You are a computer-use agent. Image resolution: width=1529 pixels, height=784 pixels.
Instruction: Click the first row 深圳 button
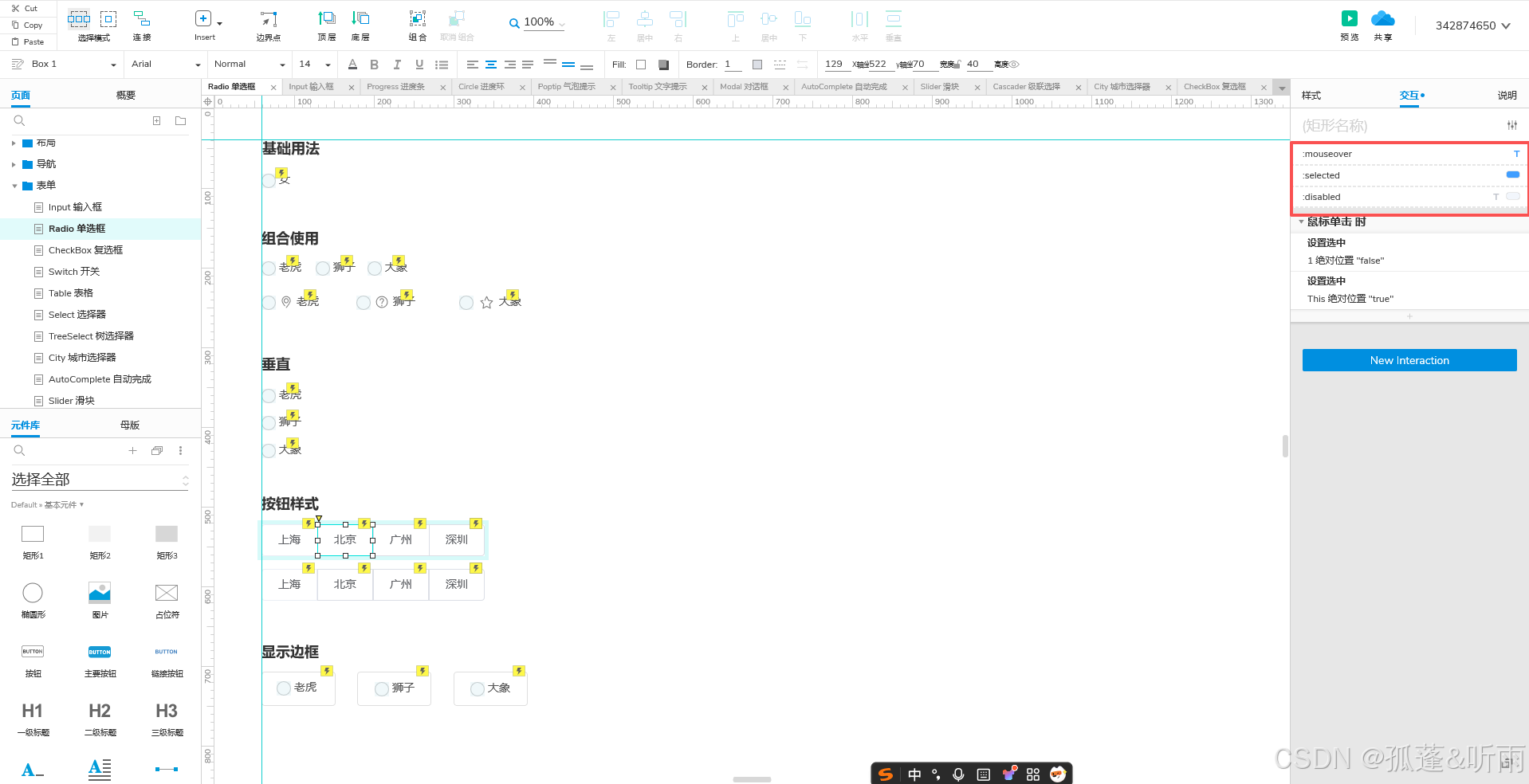457,540
